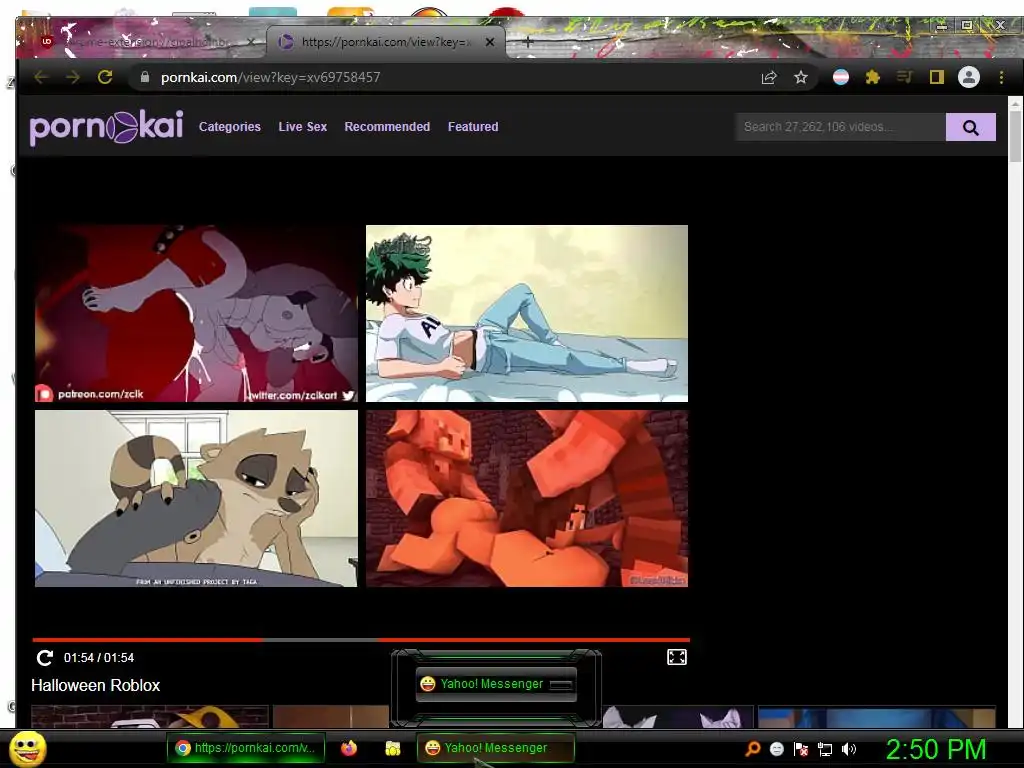Select the Yahoo! Messenger taskbar button

496,748
